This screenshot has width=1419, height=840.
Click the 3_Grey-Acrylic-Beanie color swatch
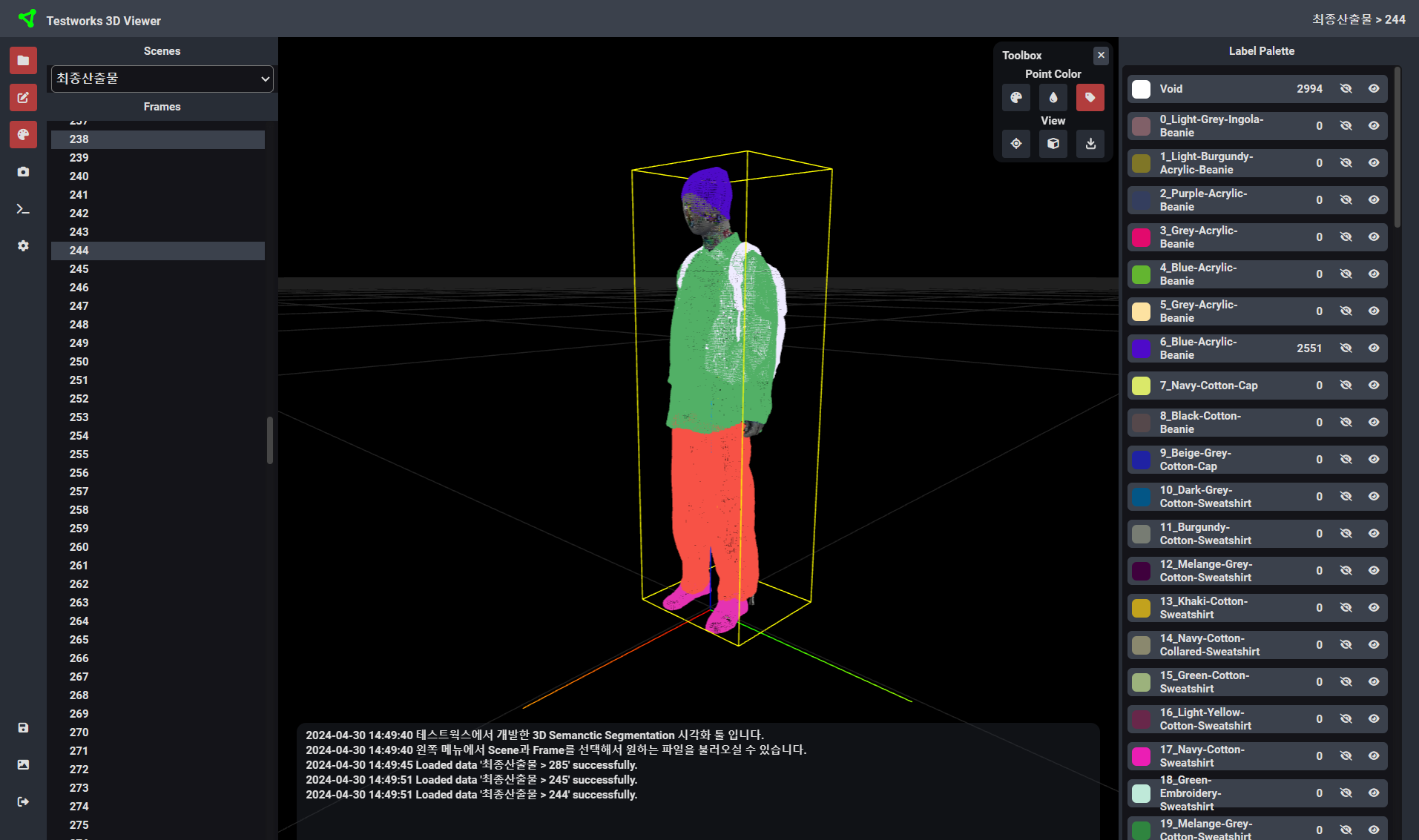point(1141,237)
